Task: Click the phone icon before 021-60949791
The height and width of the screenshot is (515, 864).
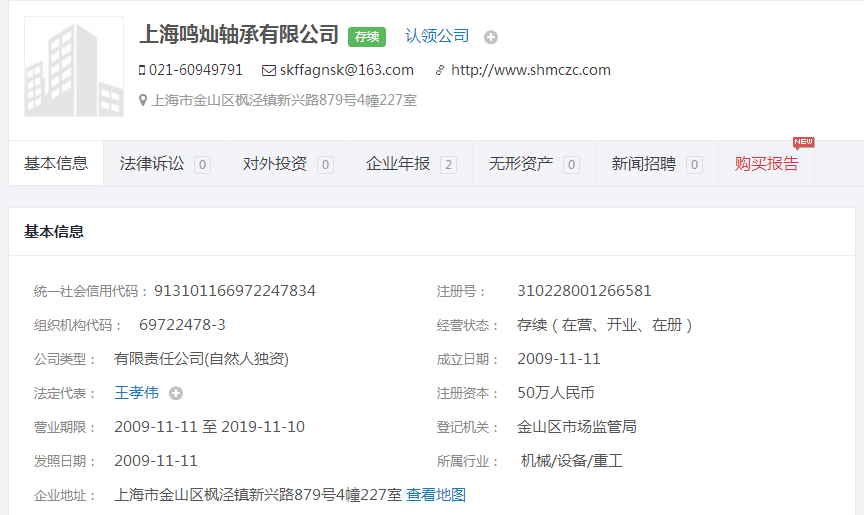Action: (142, 70)
